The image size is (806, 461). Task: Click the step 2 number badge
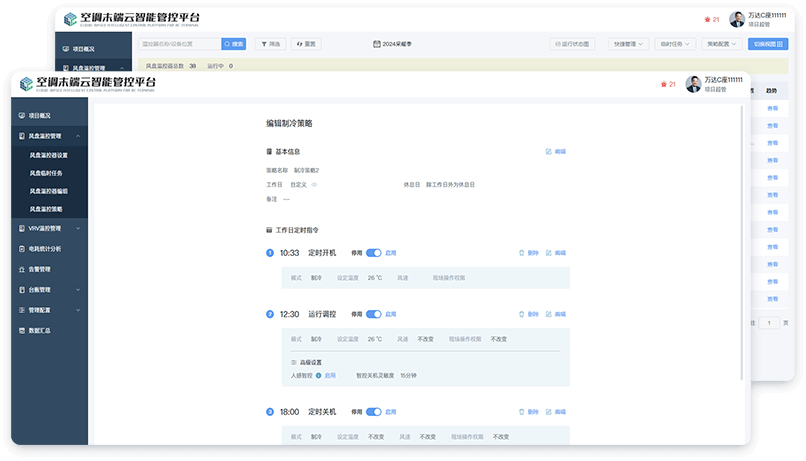(x=270, y=314)
